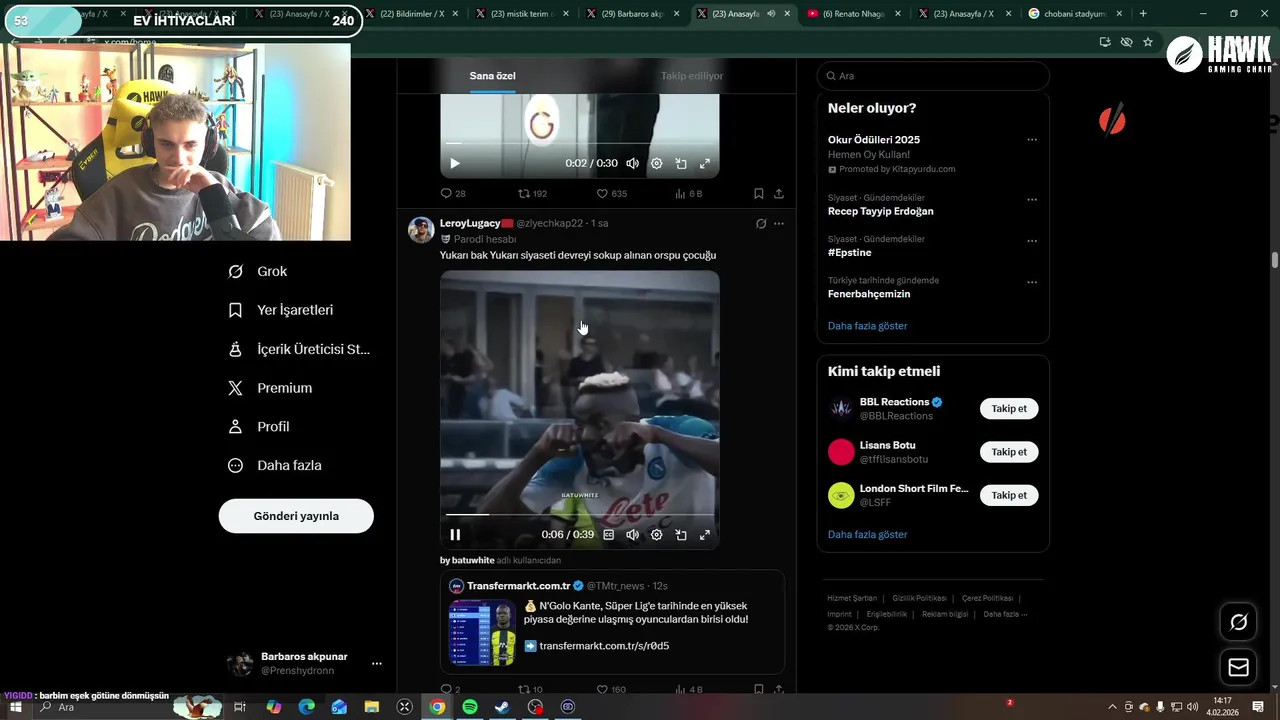Bookmark this page with the star icon
This screenshot has width=1280, height=720.
(1148, 42)
